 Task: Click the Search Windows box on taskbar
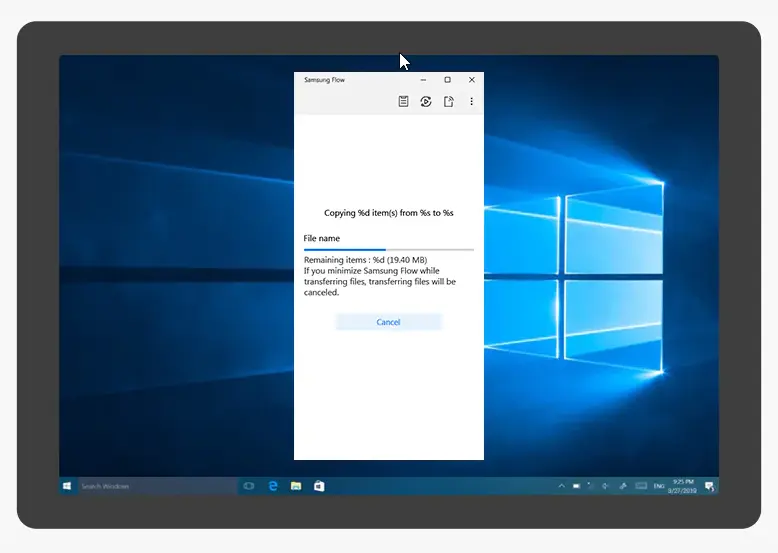point(156,486)
